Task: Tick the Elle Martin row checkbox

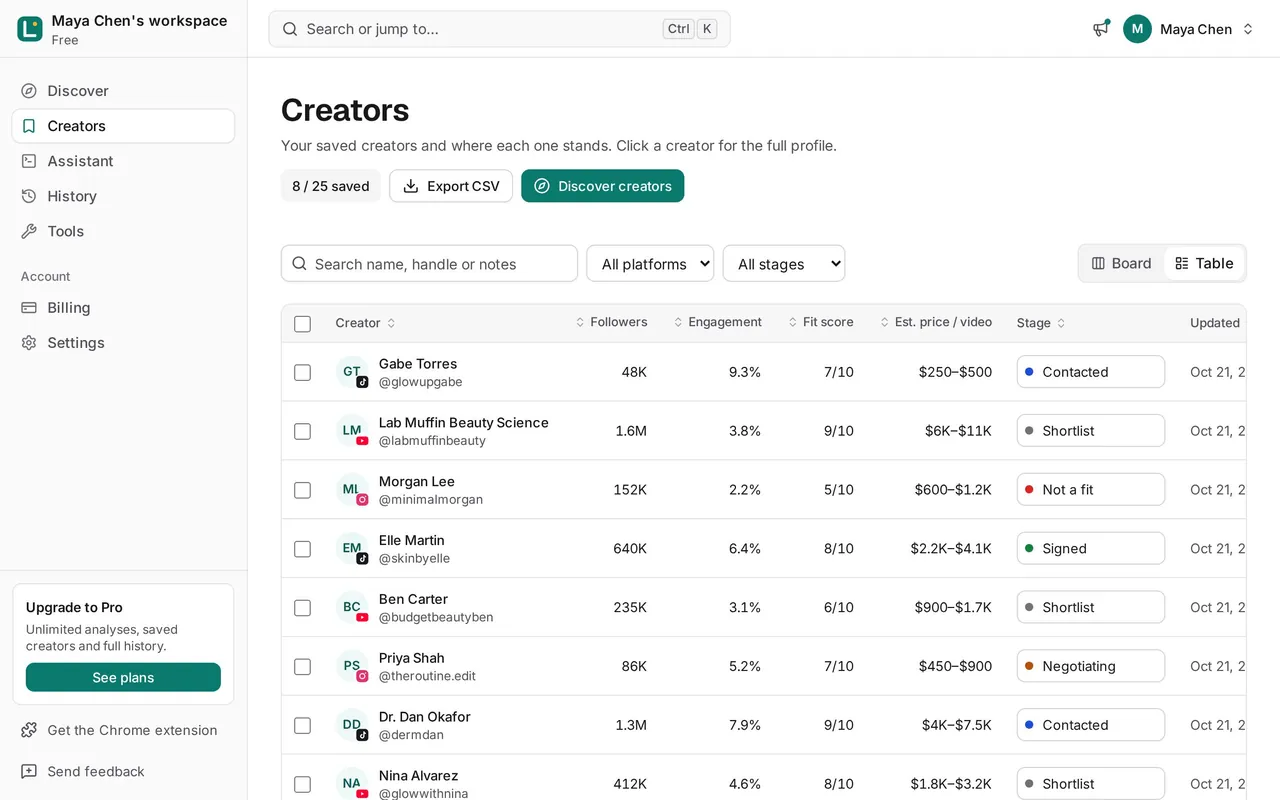Action: coord(302,549)
